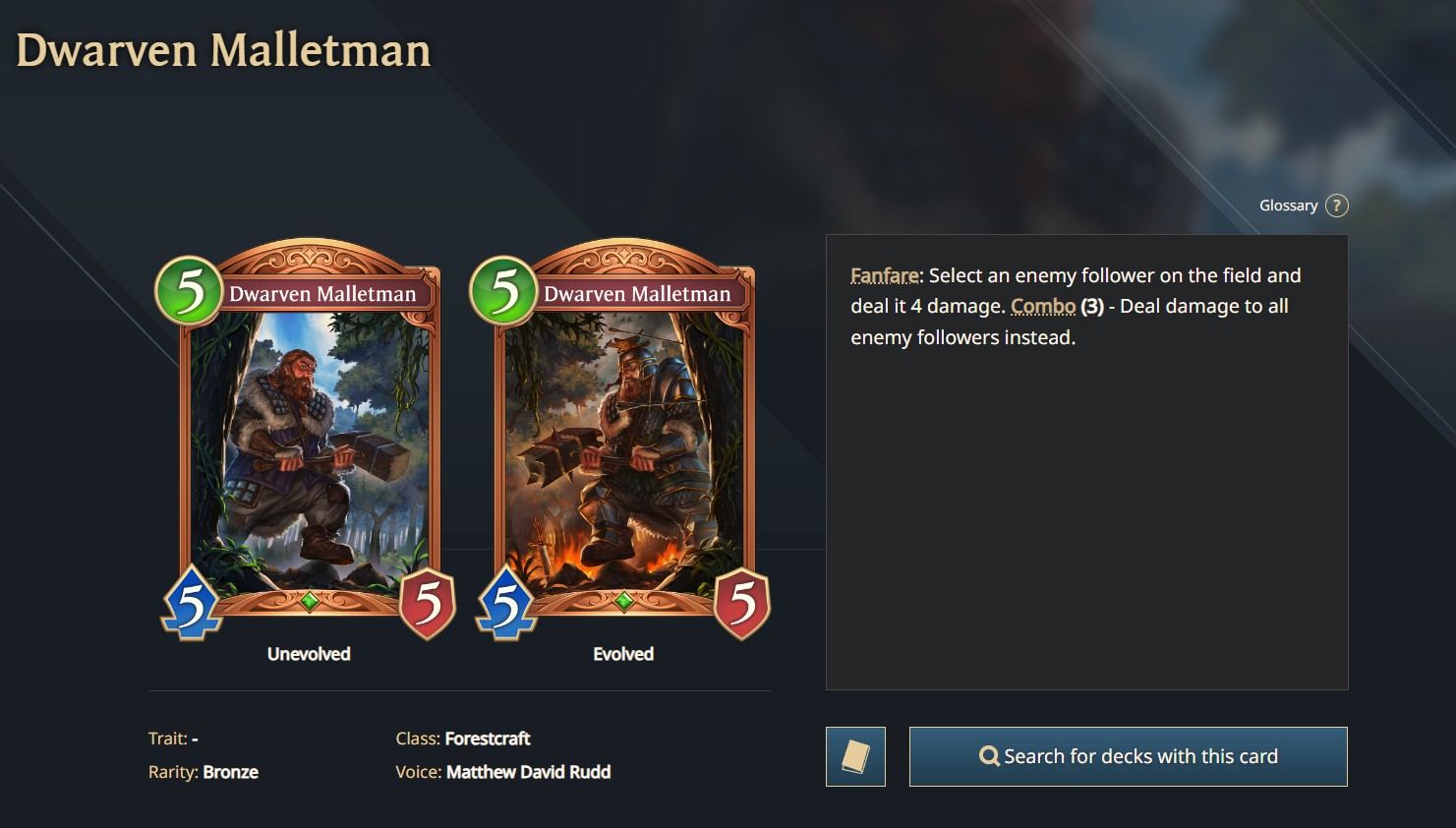1456x828 pixels.
Task: Click the red defense shield on the Unevolved card
Action: 429,603
